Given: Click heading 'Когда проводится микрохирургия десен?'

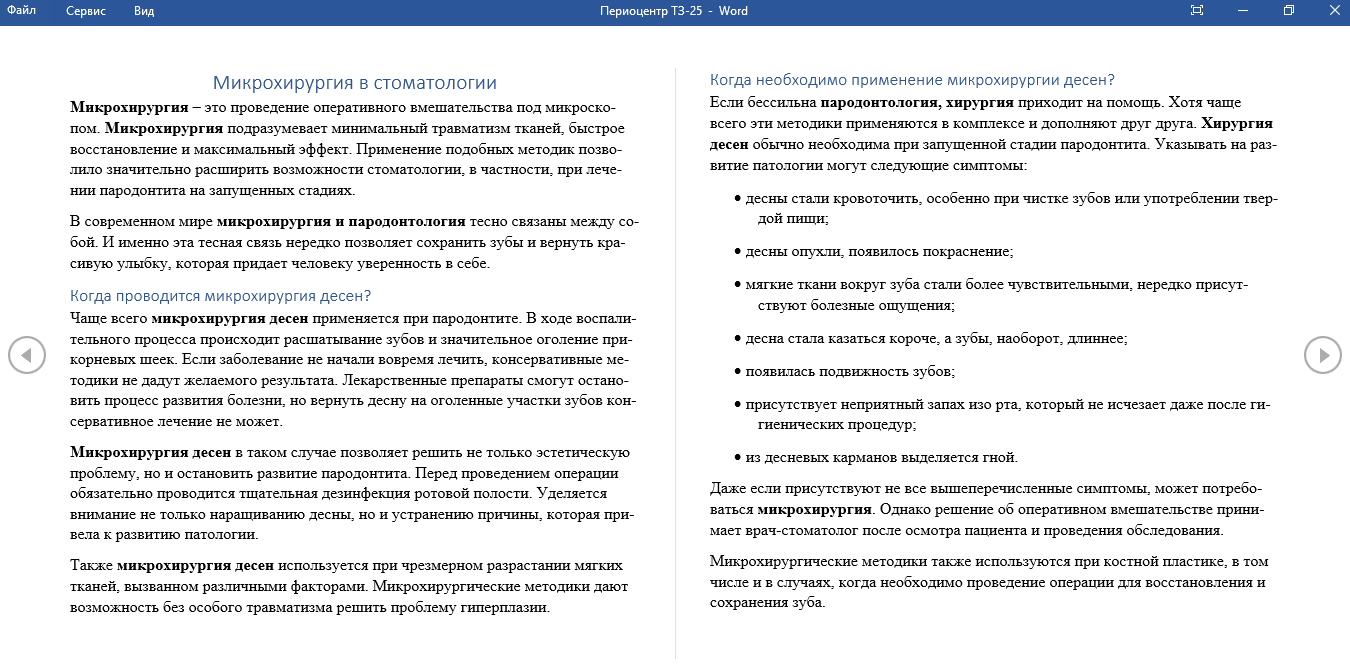Looking at the screenshot, I should point(221,296).
